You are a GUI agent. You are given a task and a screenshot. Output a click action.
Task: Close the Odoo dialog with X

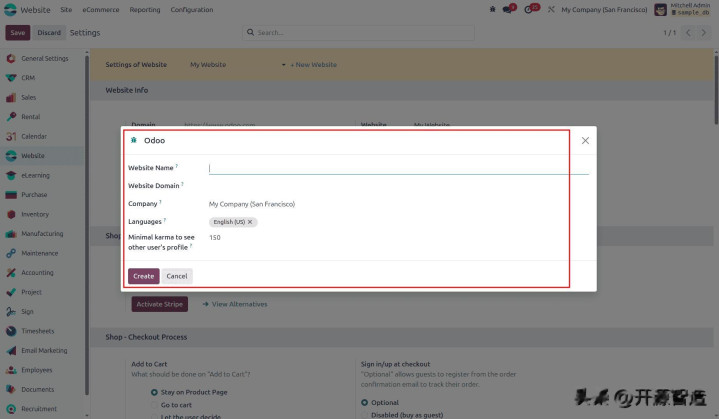point(585,141)
